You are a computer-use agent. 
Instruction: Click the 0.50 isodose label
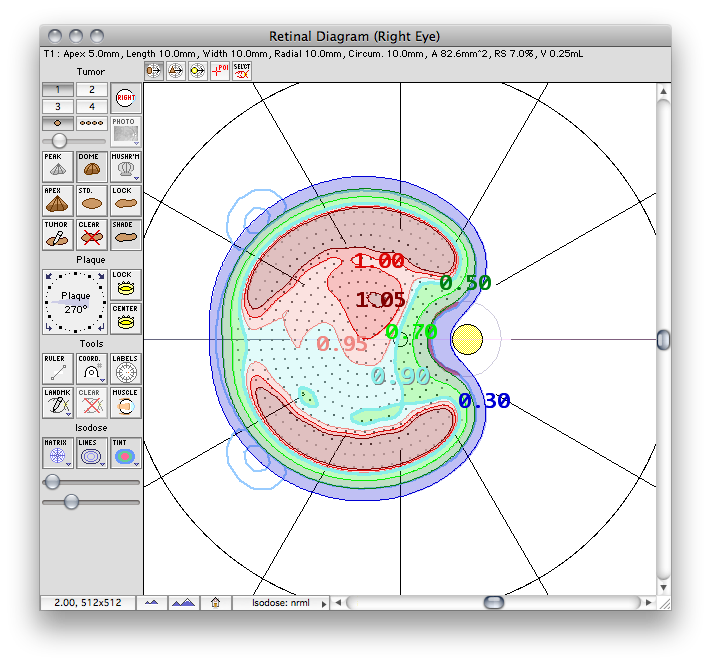[x=465, y=283]
